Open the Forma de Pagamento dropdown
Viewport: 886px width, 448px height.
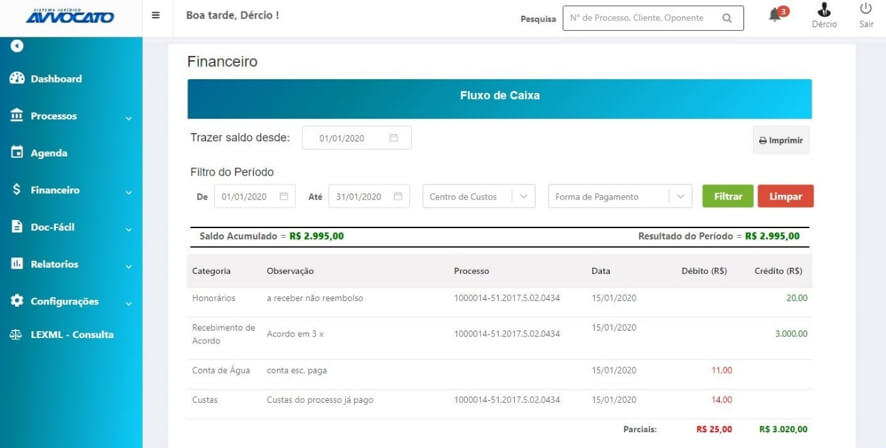(x=620, y=197)
